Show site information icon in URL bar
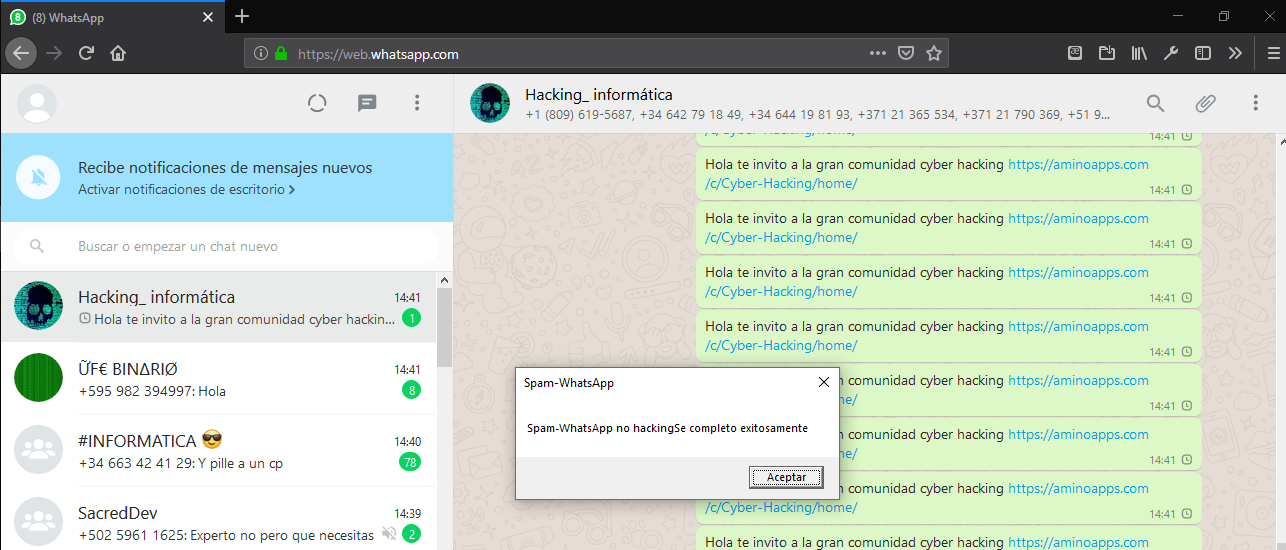The width and height of the screenshot is (1286, 550). (260, 54)
